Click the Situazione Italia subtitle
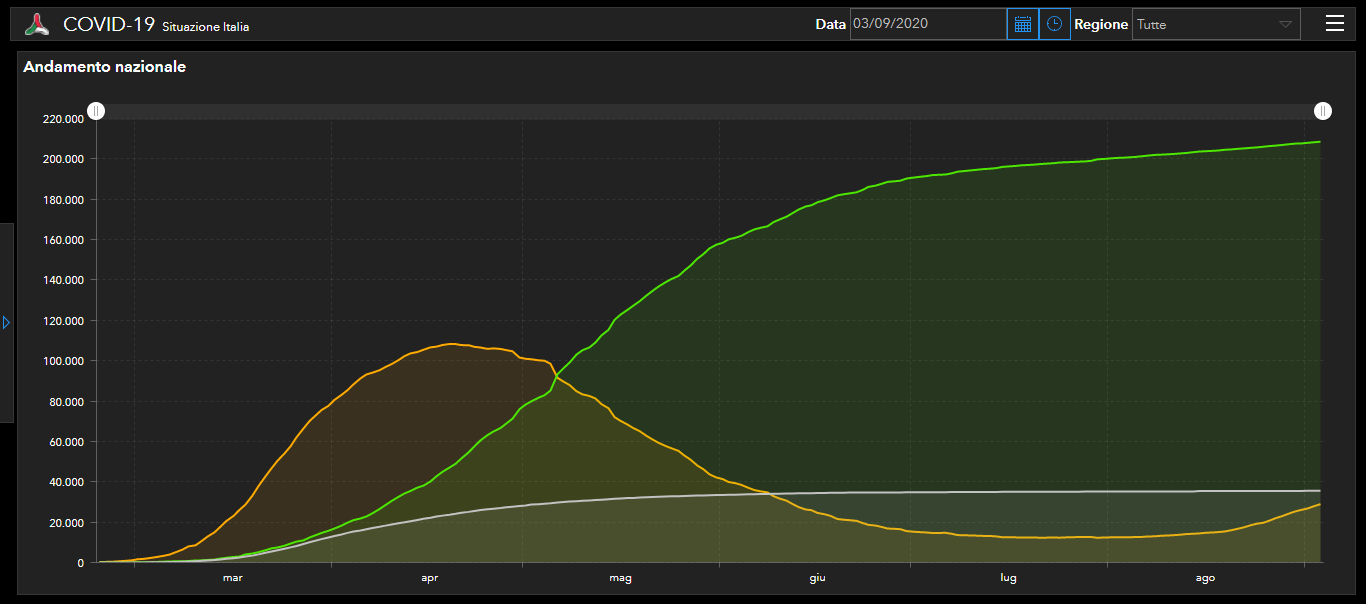 click(x=206, y=27)
